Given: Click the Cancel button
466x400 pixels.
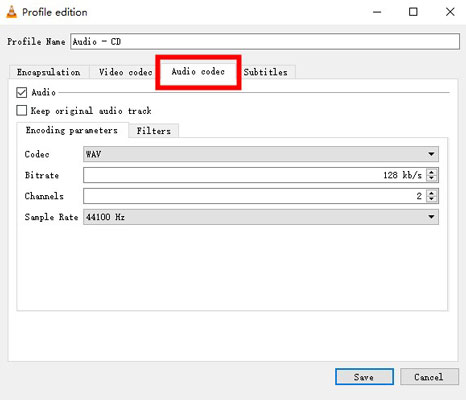Looking at the screenshot, I should pyautogui.click(x=429, y=377).
